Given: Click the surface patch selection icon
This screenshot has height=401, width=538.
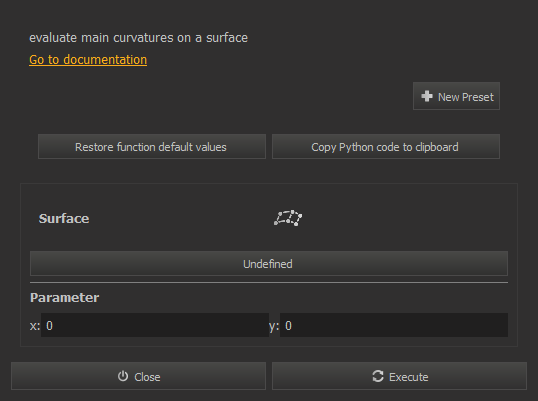Looking at the screenshot, I should 288,218.
